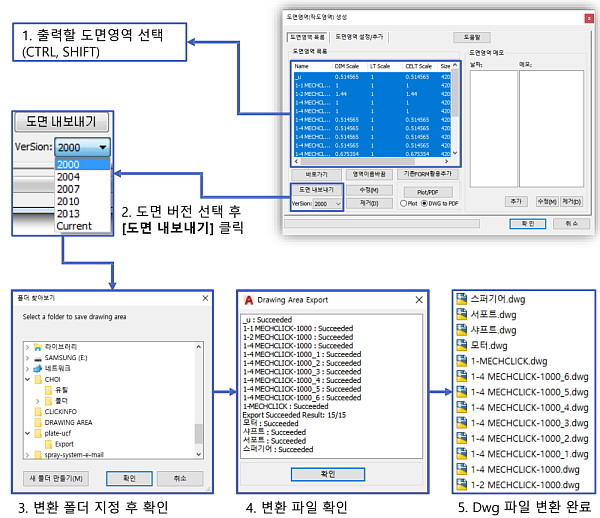Select the 유틸 folder icon
The height and width of the screenshot is (518, 600).
tap(48, 390)
